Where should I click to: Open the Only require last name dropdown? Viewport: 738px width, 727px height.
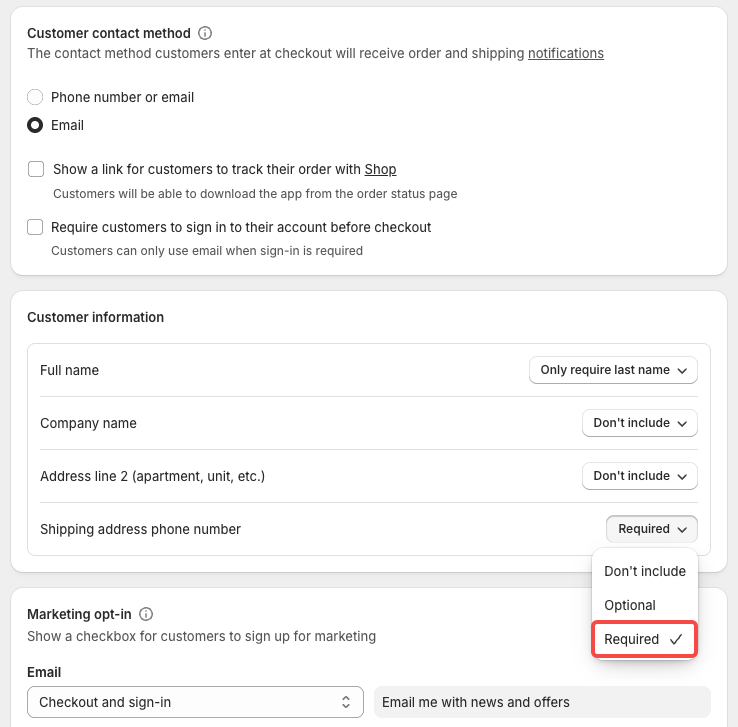point(613,370)
